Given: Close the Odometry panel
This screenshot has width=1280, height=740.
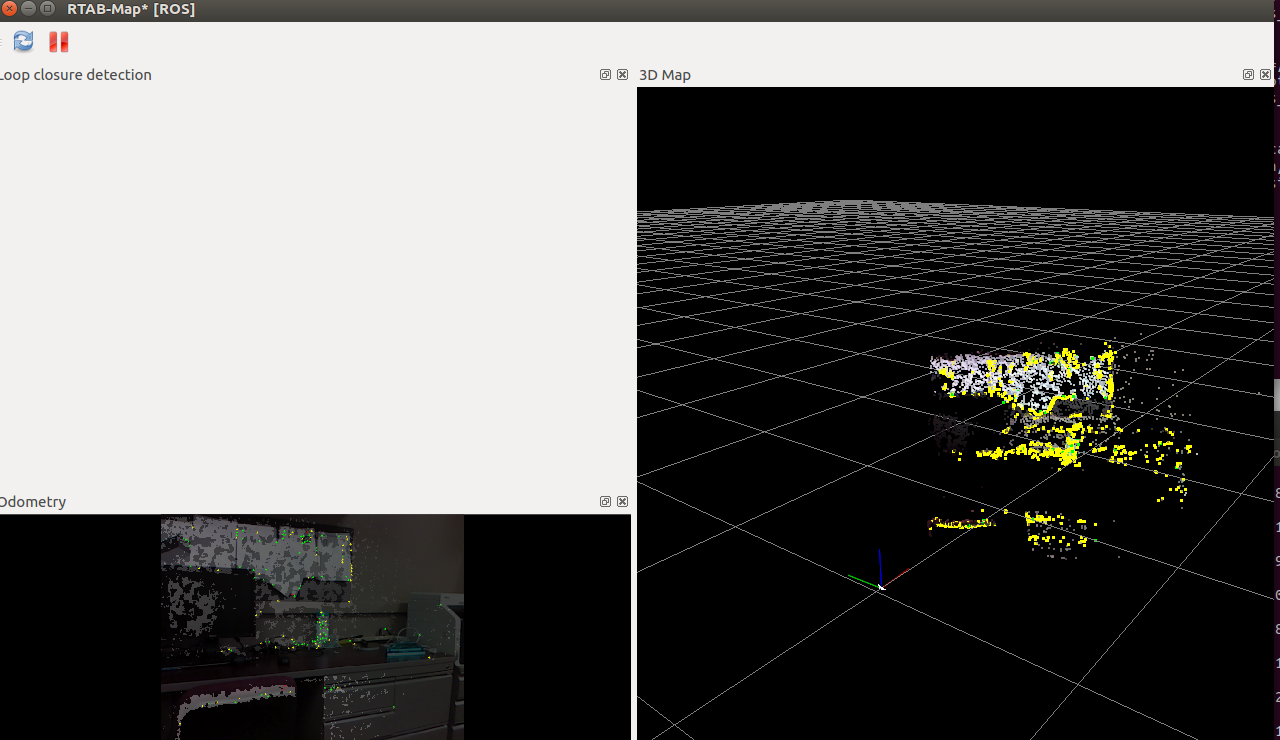Looking at the screenshot, I should 622,501.
